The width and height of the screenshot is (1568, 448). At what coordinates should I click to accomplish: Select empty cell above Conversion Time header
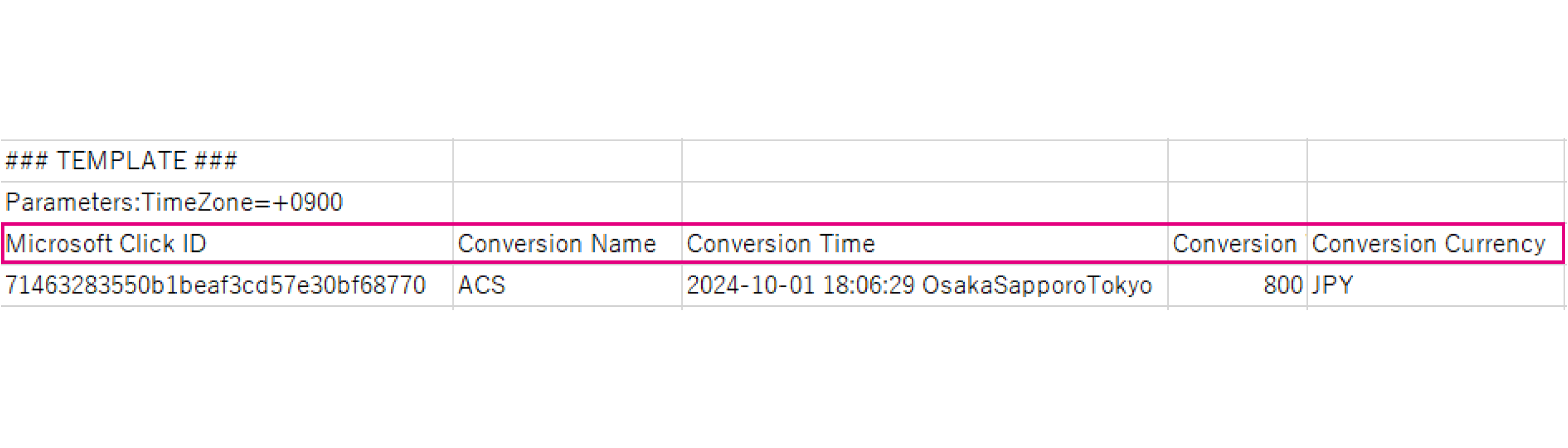(925, 202)
